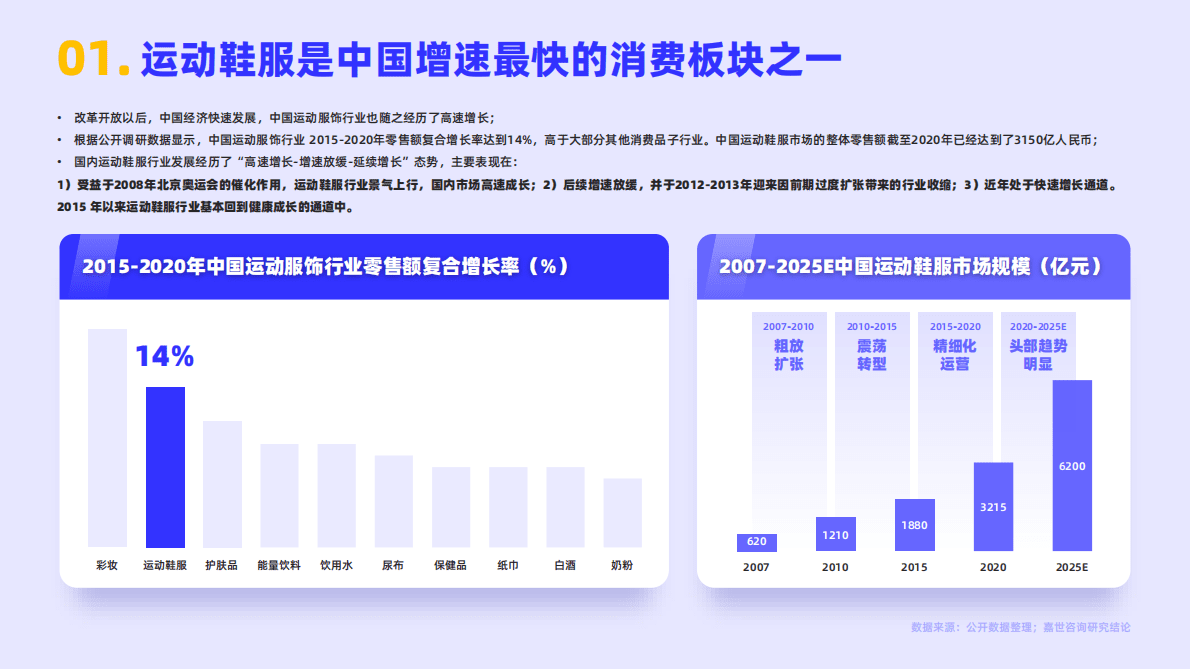Click the right chart header 2007-2025E 市场规模
Image resolution: width=1190 pixels, height=669 pixels.
pos(911,266)
